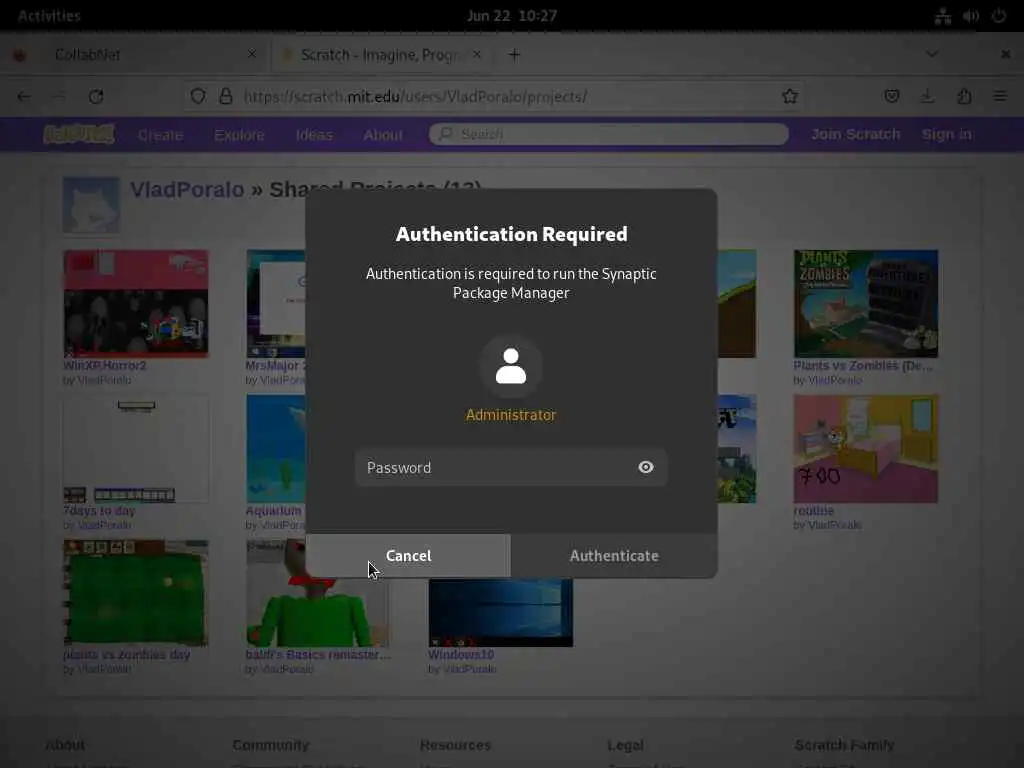The width and height of the screenshot is (1024, 768).
Task: Close the Firefox browser window
Action: (1006, 54)
